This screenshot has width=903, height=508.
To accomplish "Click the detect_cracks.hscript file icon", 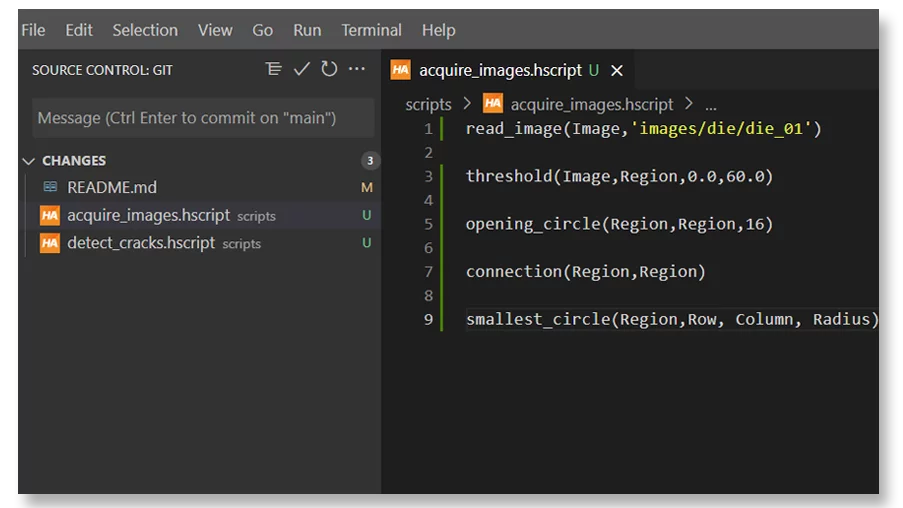I will pyautogui.click(x=50, y=243).
